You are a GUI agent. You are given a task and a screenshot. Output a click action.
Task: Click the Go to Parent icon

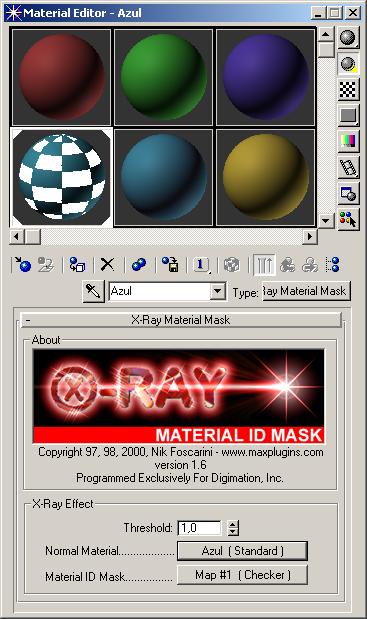[287, 264]
